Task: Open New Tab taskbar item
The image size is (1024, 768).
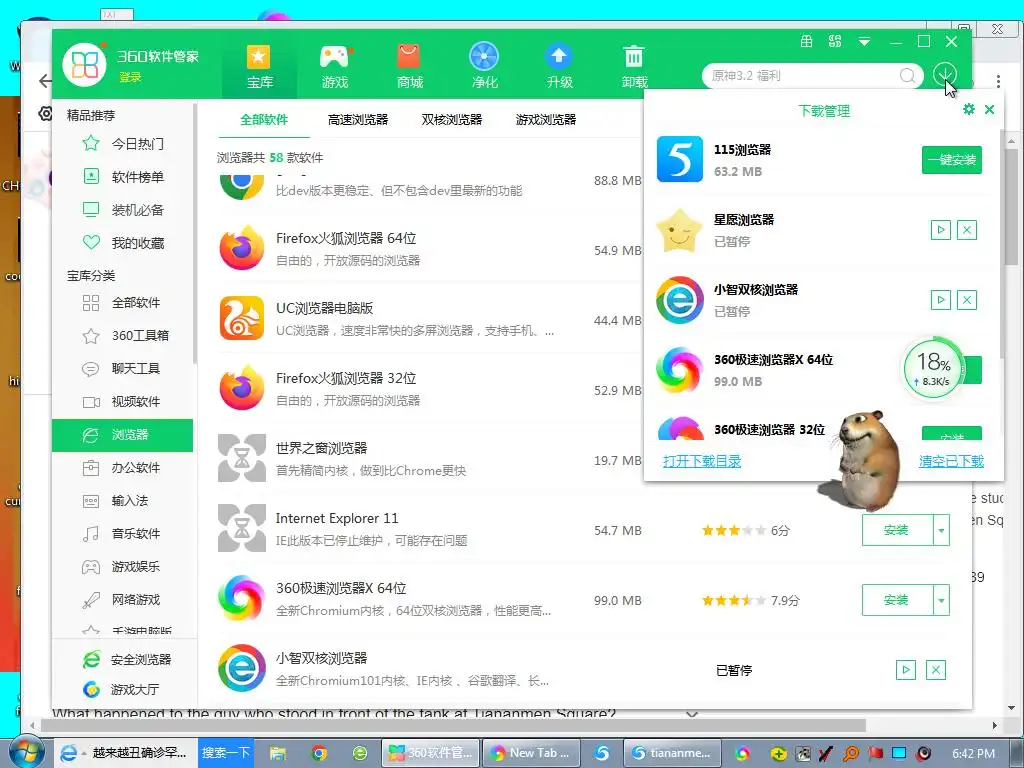Action: (x=532, y=753)
